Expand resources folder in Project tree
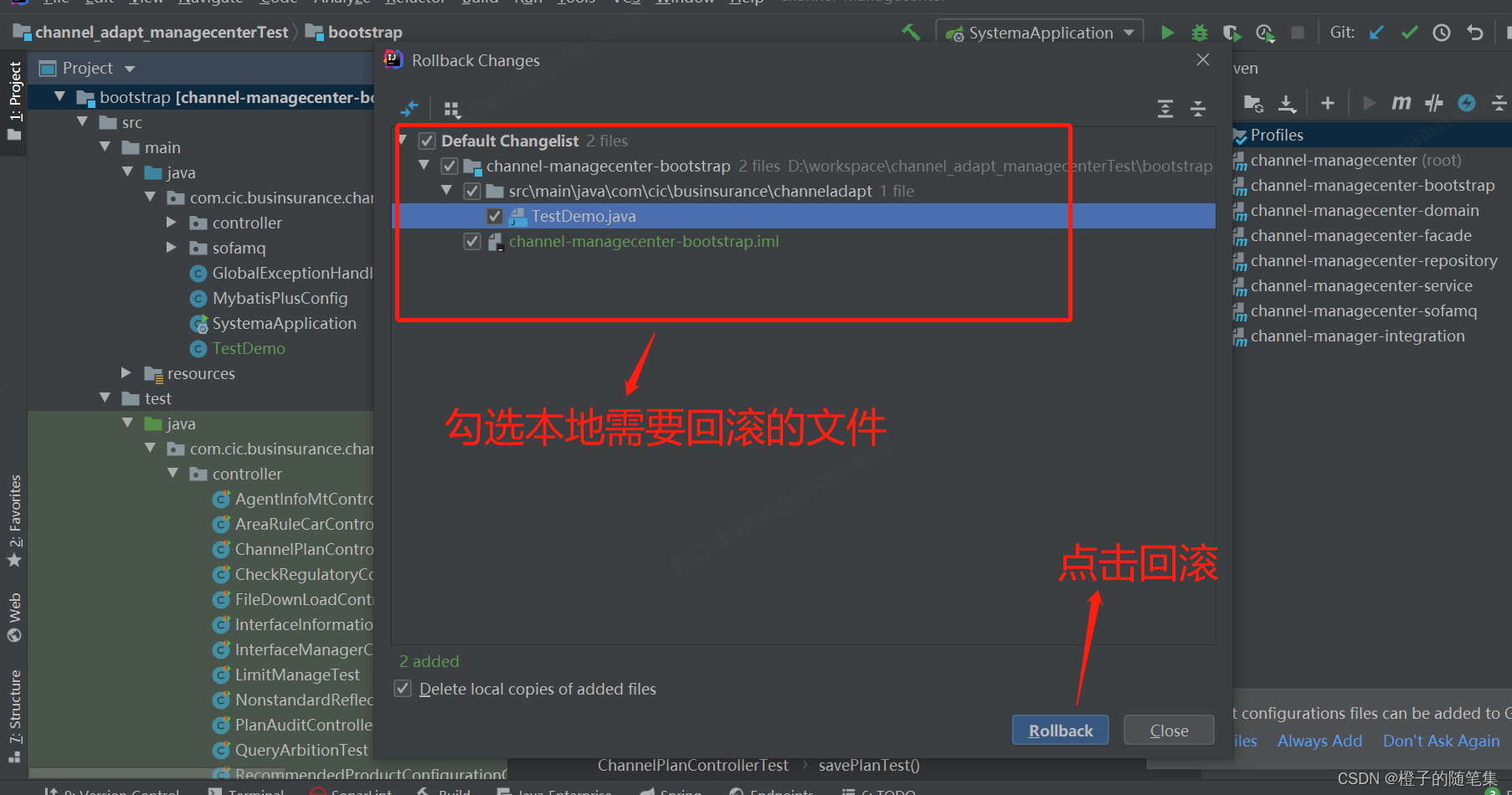The width and height of the screenshot is (1512, 795). pos(126,372)
